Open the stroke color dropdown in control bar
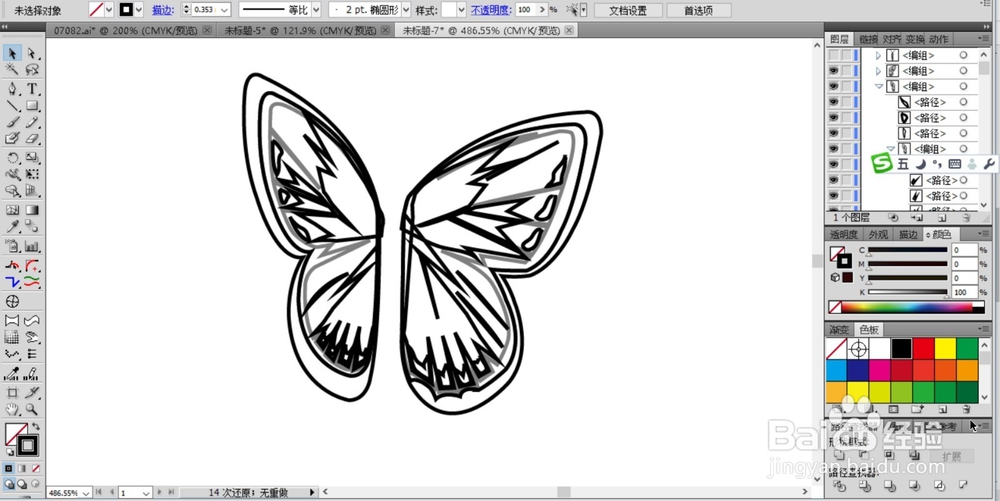1000x501 pixels. click(139, 10)
